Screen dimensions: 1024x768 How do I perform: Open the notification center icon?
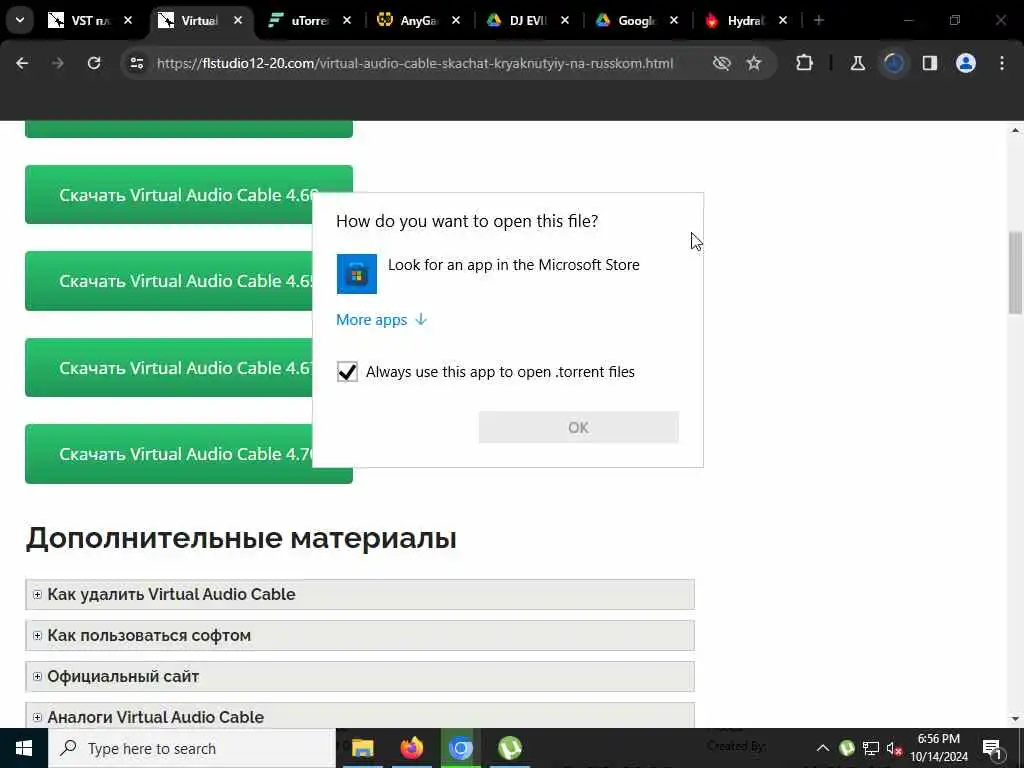pyautogui.click(x=992, y=748)
